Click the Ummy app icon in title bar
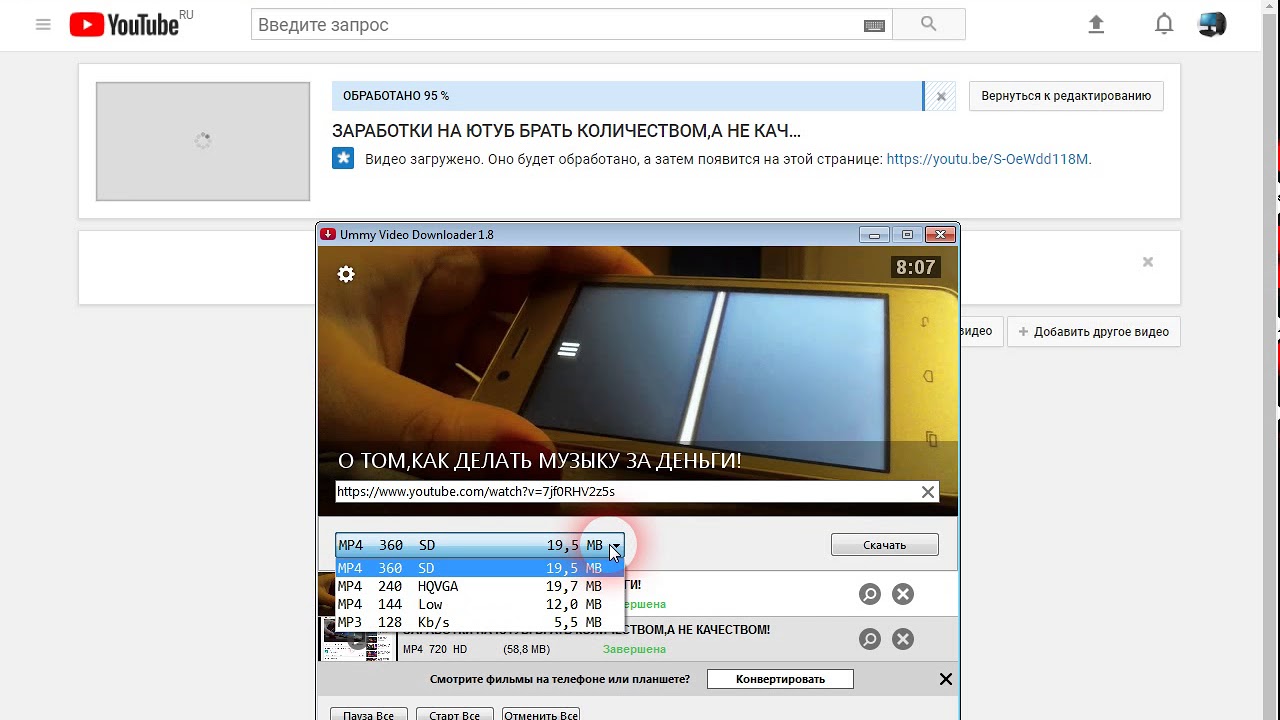Viewport: 1280px width, 720px height. (x=328, y=235)
